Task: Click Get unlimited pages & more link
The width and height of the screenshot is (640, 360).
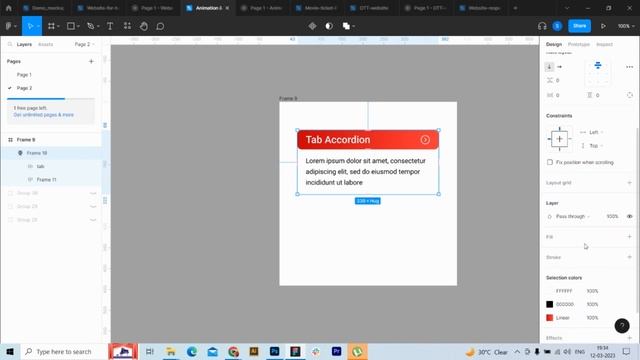Action: coord(44,115)
